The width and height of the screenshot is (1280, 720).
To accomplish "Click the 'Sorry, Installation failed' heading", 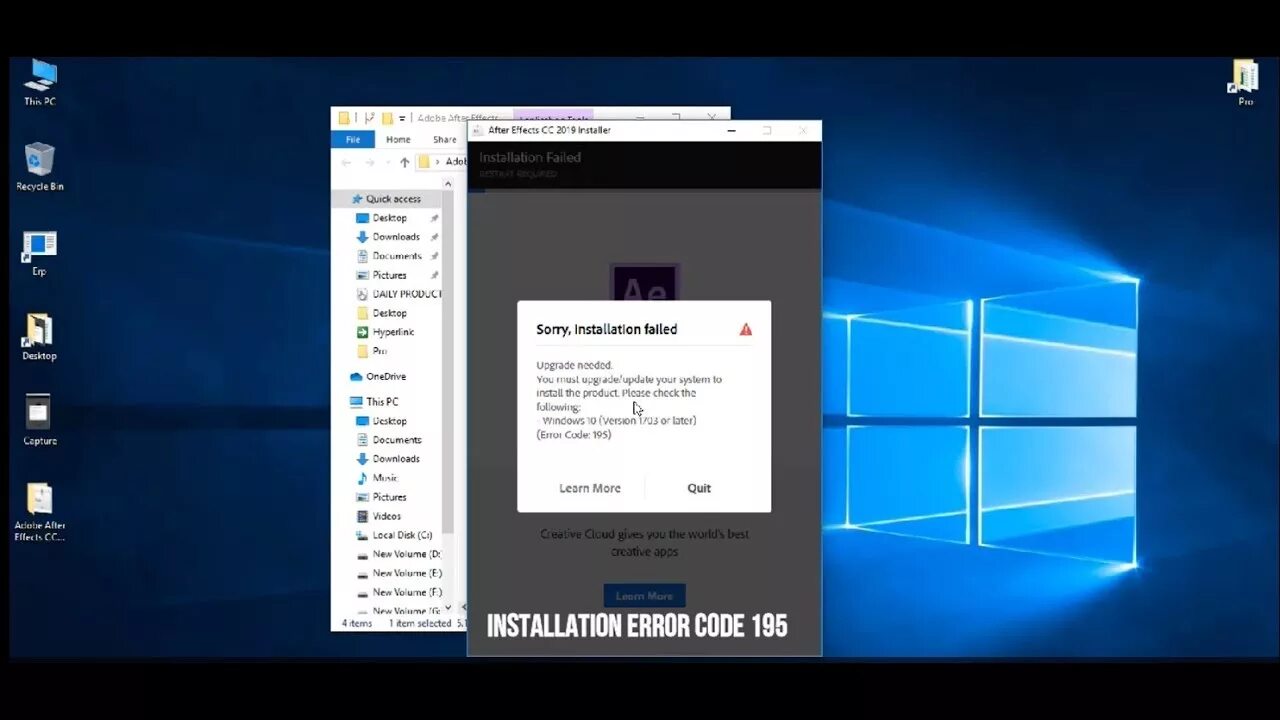I will tap(606, 329).
